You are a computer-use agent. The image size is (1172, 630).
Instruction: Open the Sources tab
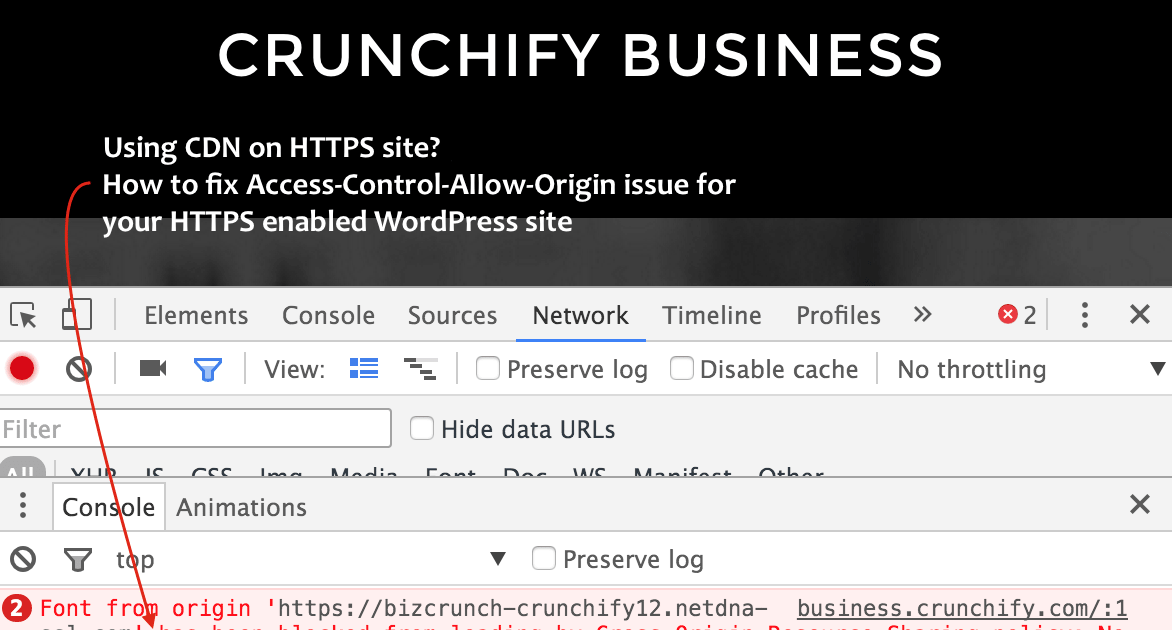pos(452,315)
